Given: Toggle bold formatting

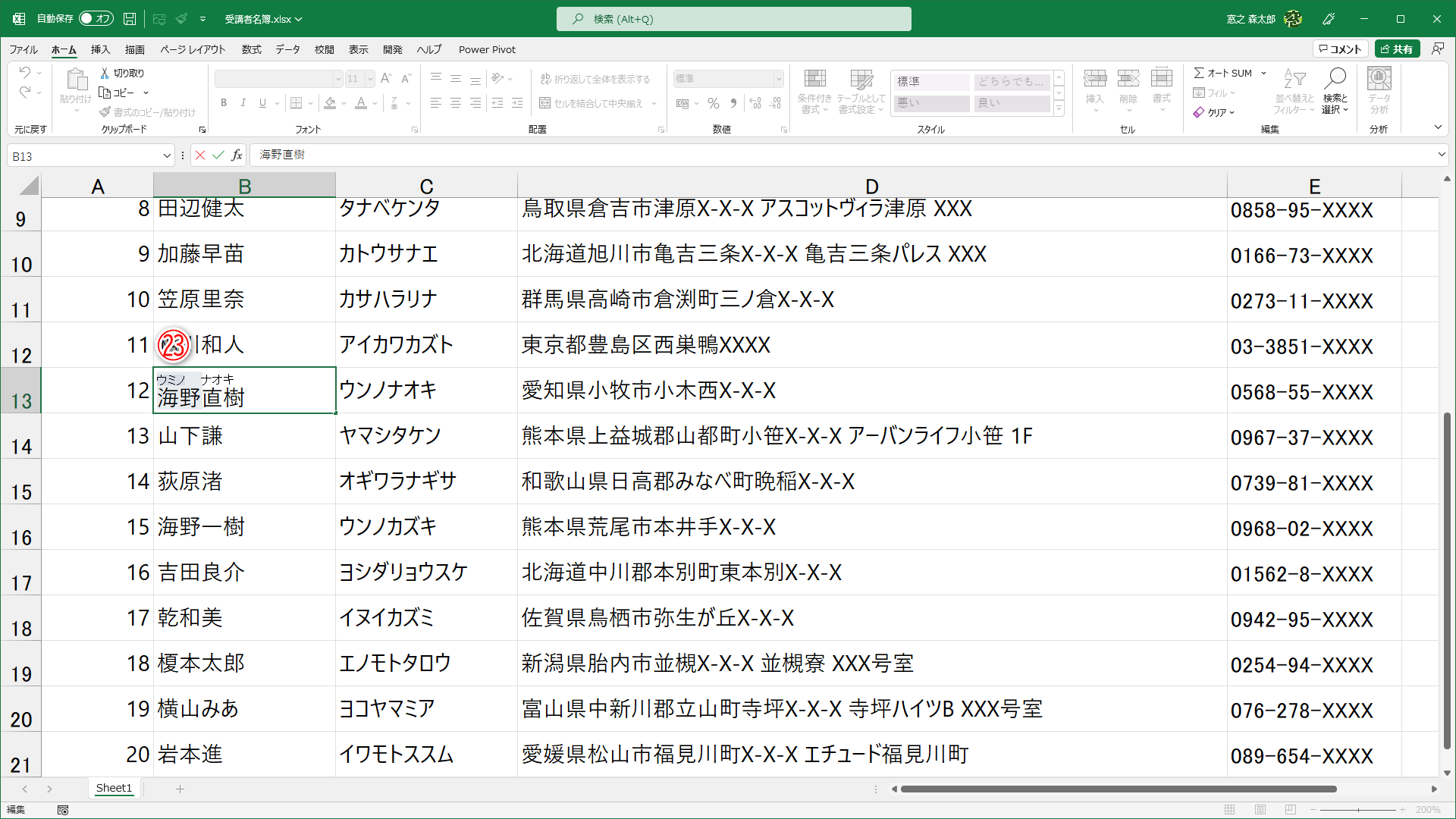Looking at the screenshot, I should pyautogui.click(x=224, y=102).
